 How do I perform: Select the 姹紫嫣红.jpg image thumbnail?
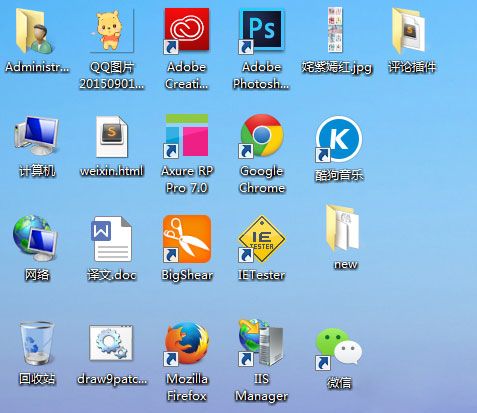pos(335,30)
